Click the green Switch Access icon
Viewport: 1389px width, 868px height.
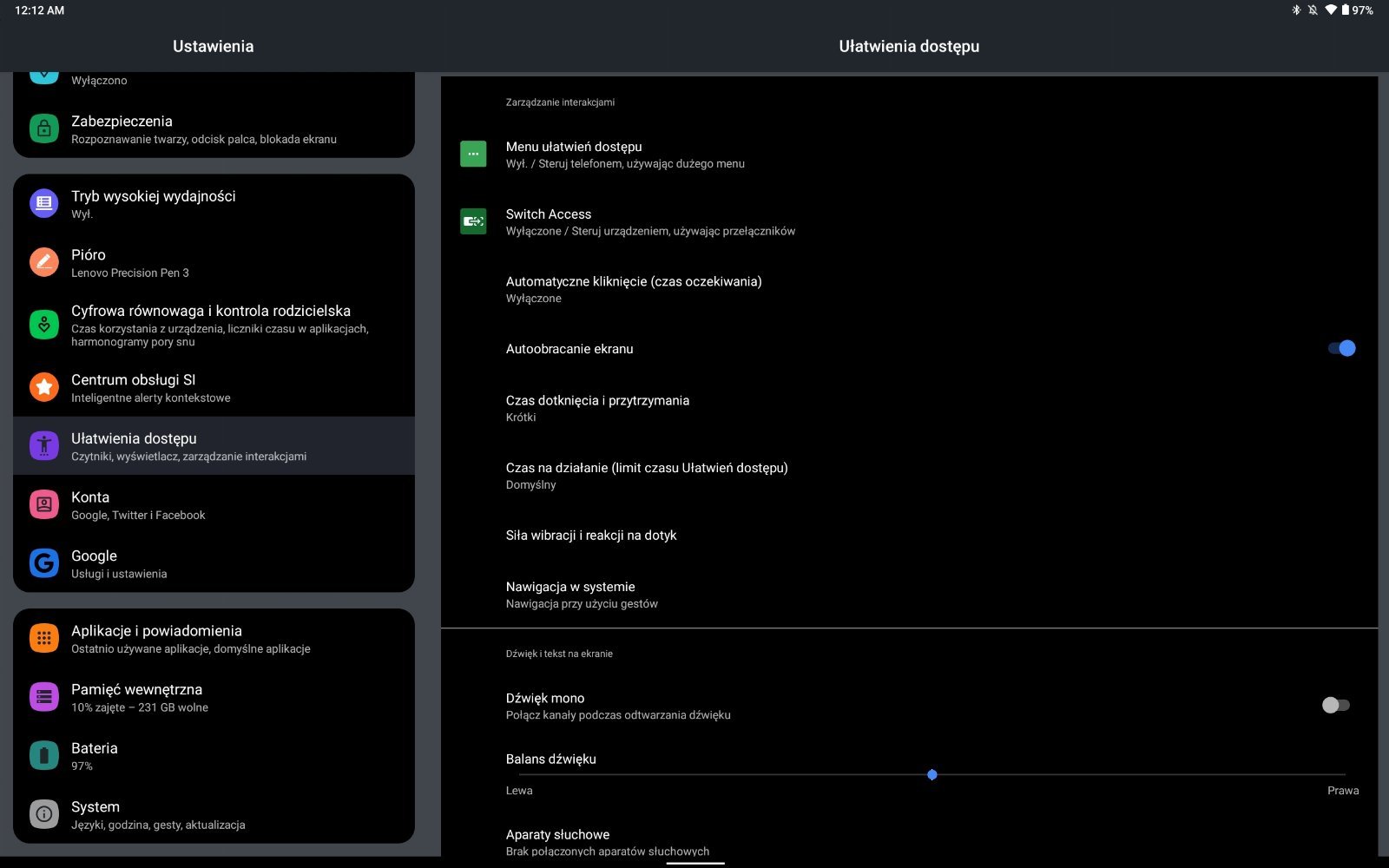pos(473,221)
